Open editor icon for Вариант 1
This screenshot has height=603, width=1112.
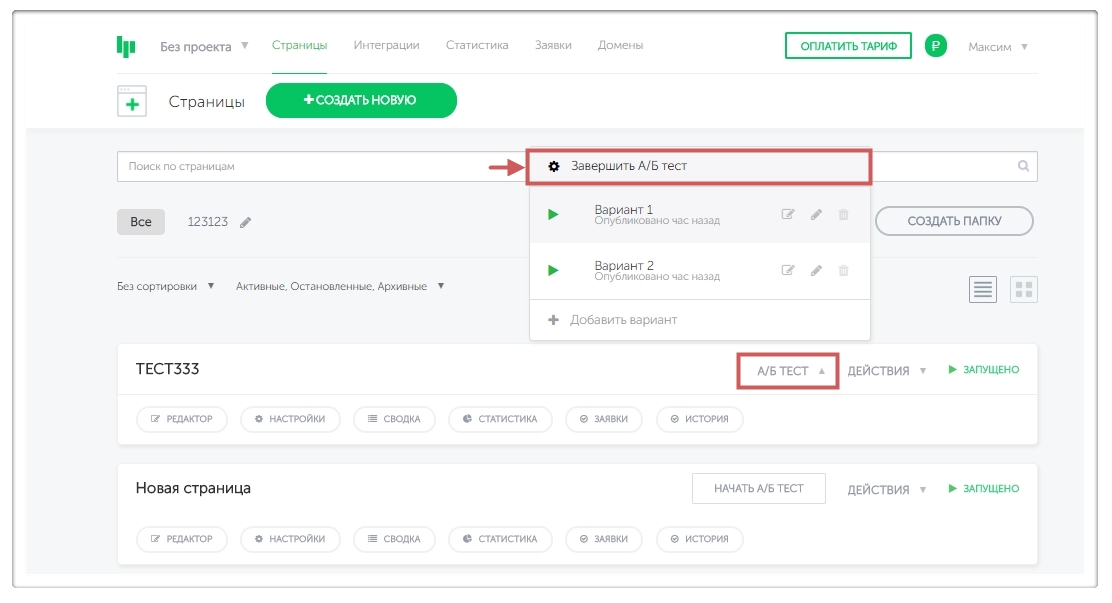point(788,215)
